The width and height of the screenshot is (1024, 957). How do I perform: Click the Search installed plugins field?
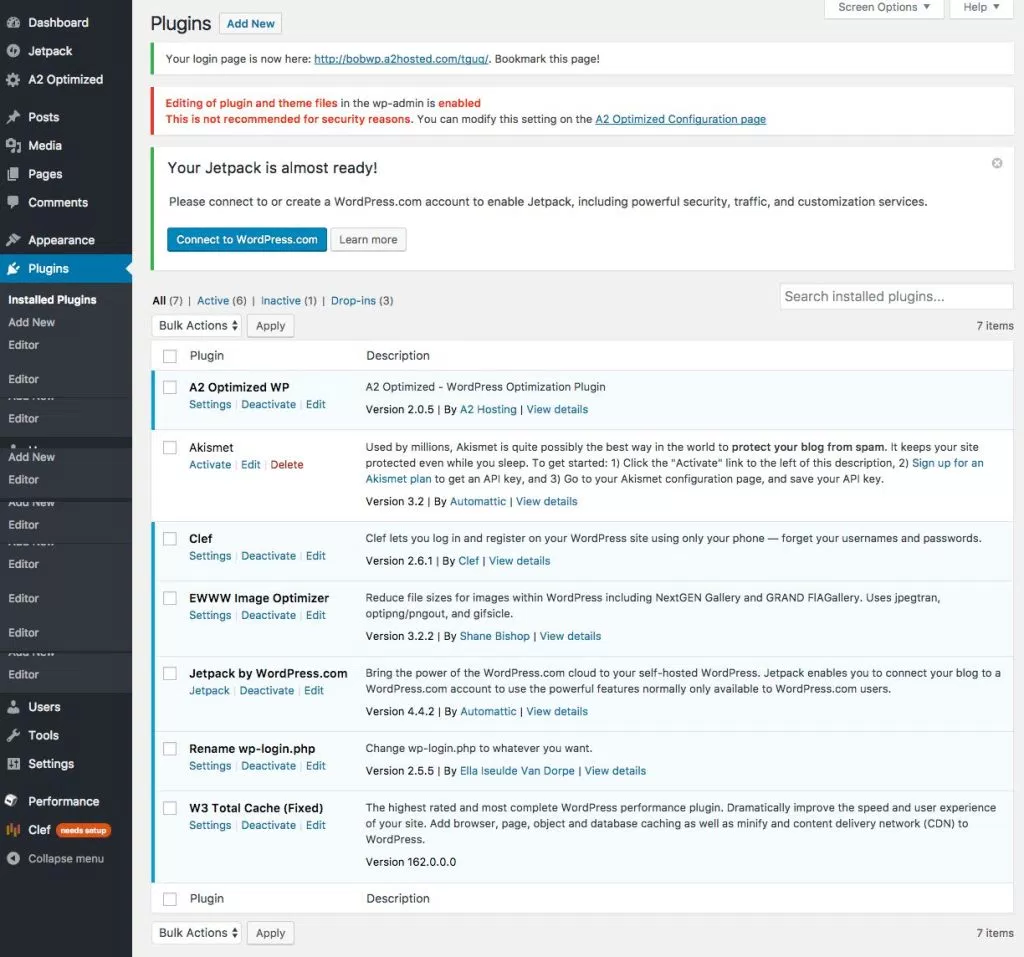pos(896,297)
